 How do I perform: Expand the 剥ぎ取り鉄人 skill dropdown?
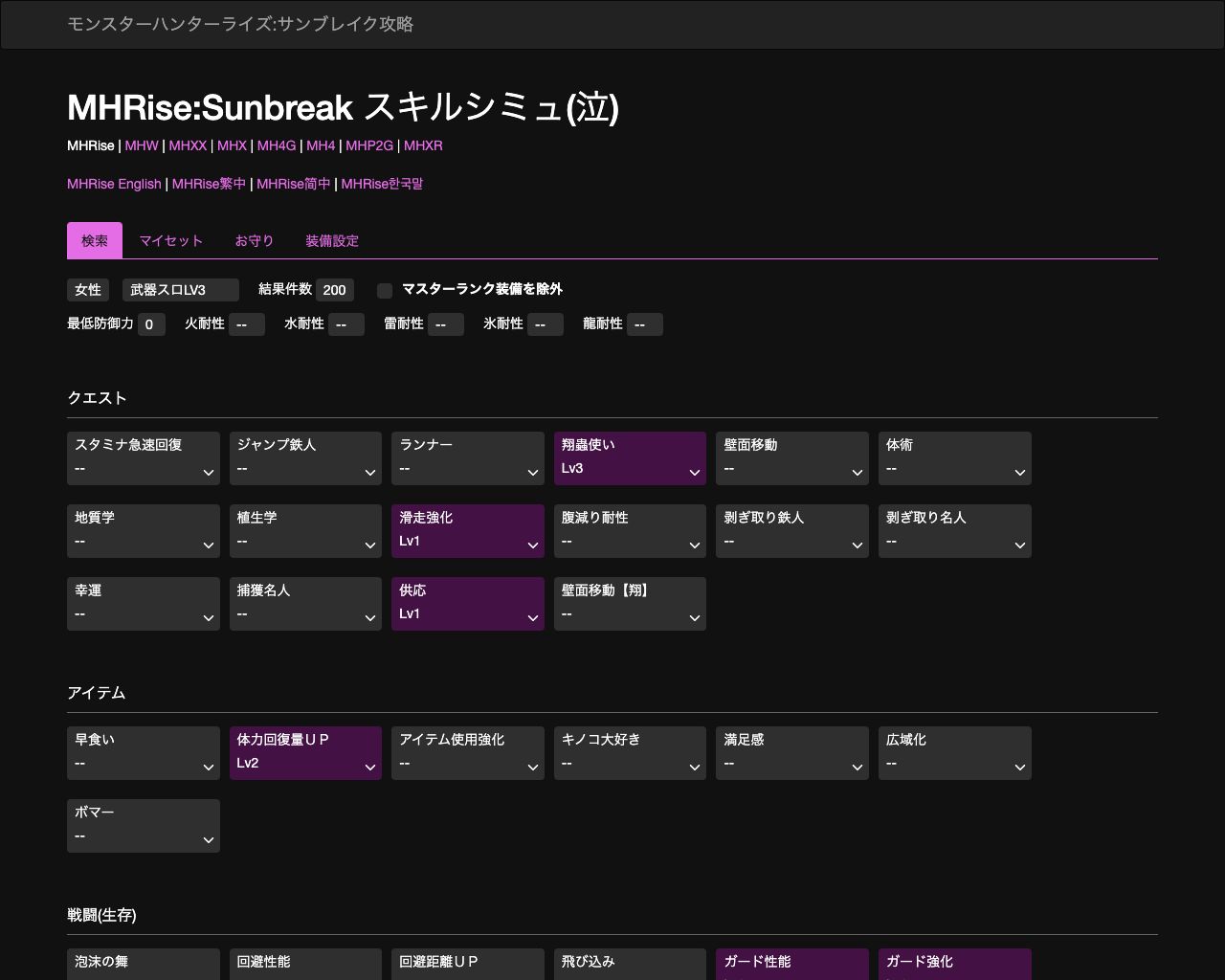tap(792, 531)
